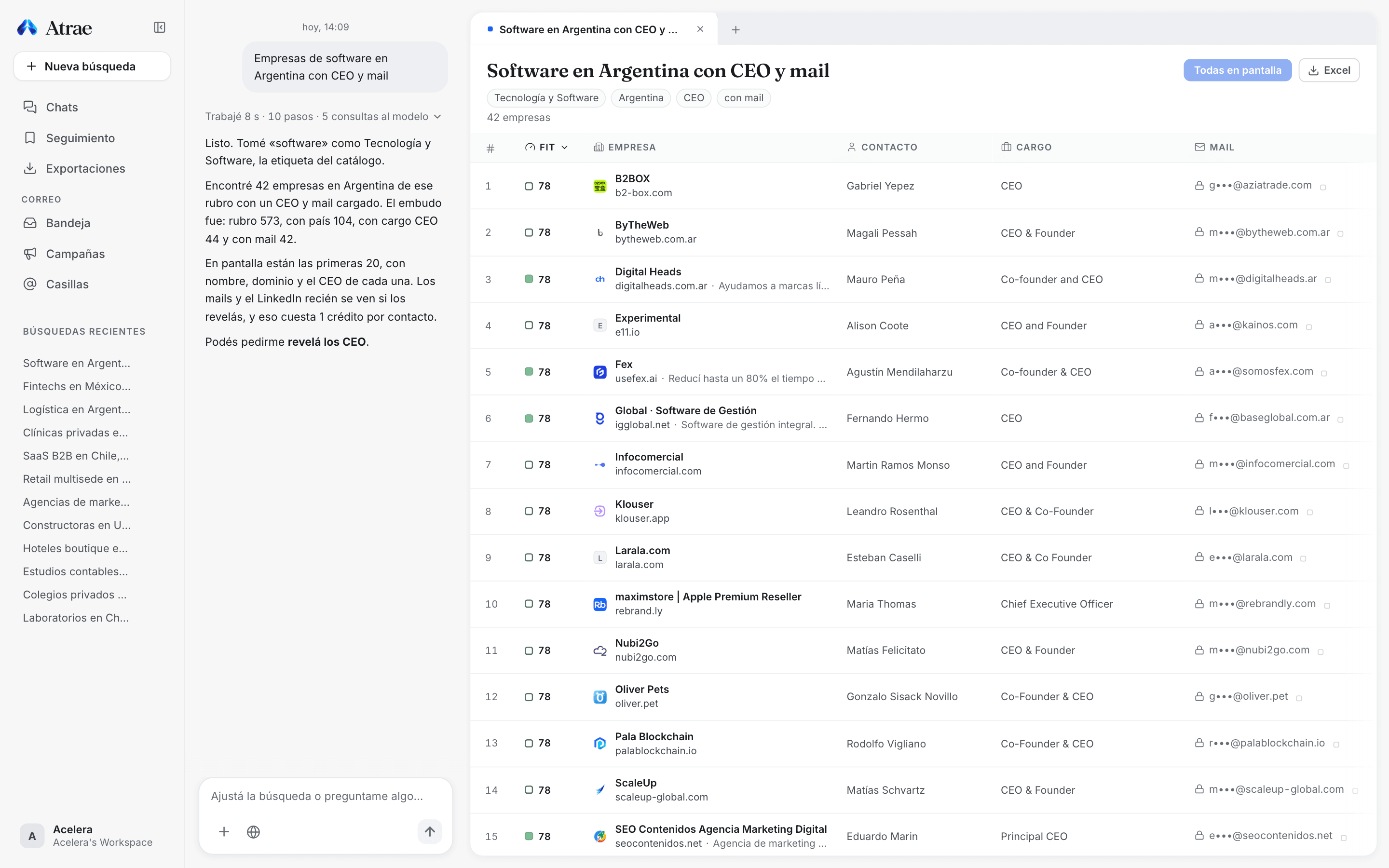This screenshot has height=868, width=1389.
Task: Click the maximstore Rb logo
Action: tap(600, 604)
